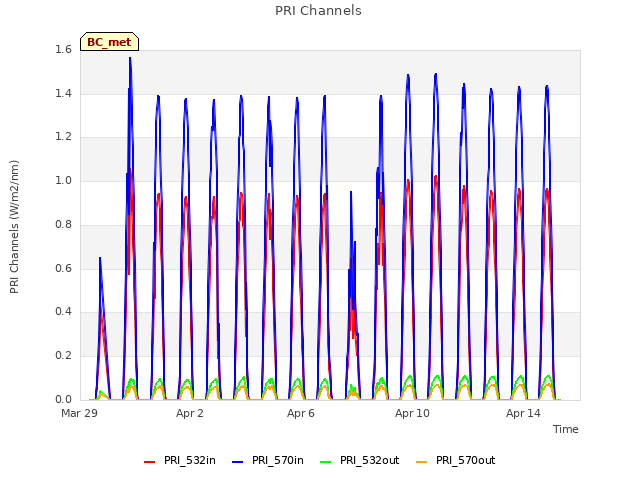The image size is (640, 480).
Task: Click the Apr 14 x-axis tick label
Action: pos(523,413)
